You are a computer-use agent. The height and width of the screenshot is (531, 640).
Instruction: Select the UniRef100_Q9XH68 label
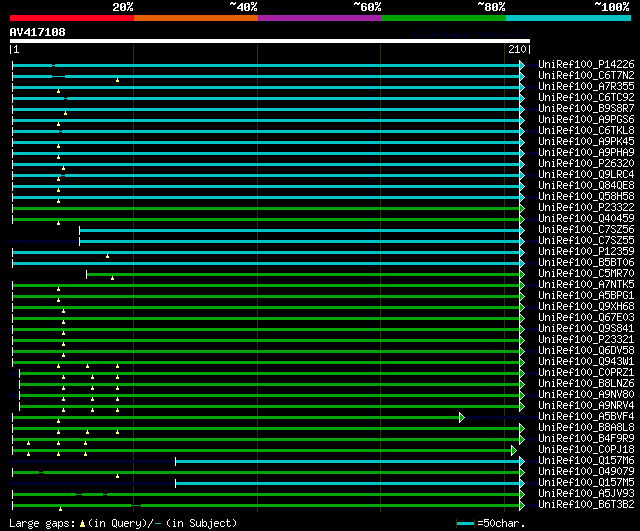[x=586, y=307]
